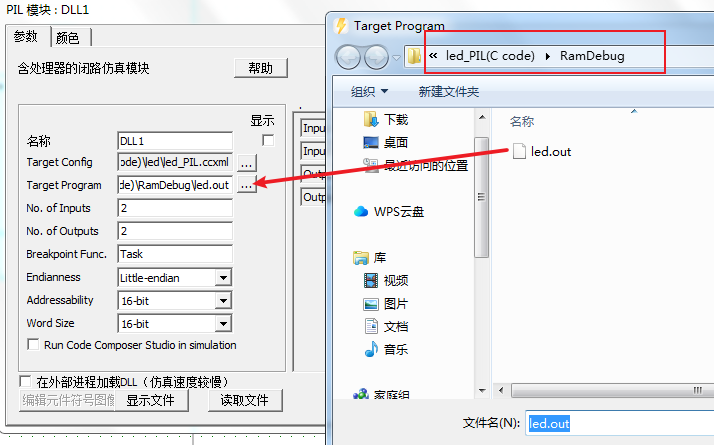Image resolution: width=714 pixels, height=445 pixels.
Task: Click the 帮助 button
Action: (x=260, y=68)
